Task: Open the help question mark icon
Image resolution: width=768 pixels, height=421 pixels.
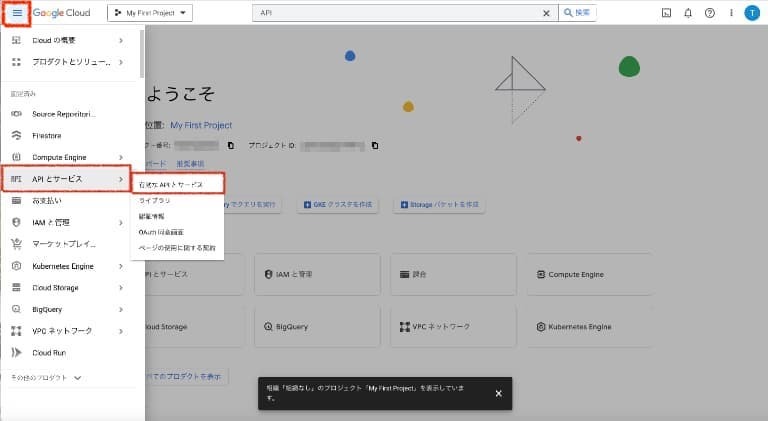Action: (x=710, y=14)
